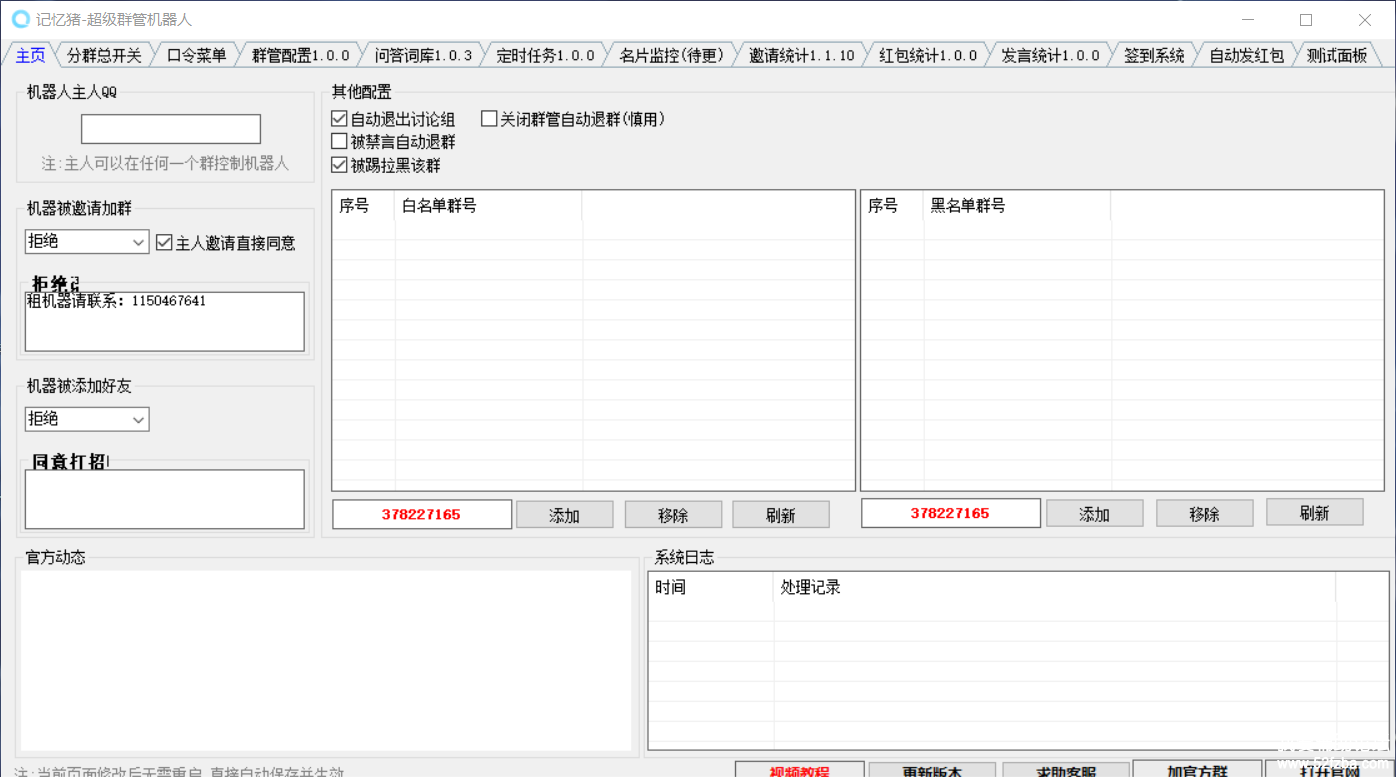Viewport: 1396px width, 777px height.
Task: Click whitelist 刷新 button
Action: coord(781,515)
